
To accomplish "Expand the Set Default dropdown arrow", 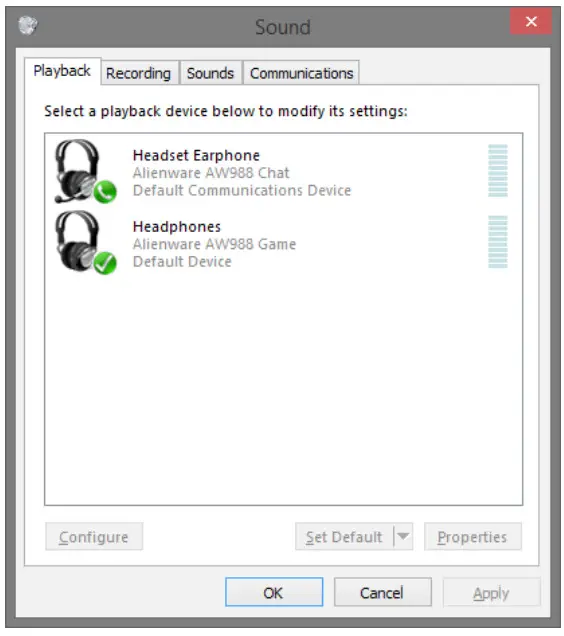I will (403, 537).
